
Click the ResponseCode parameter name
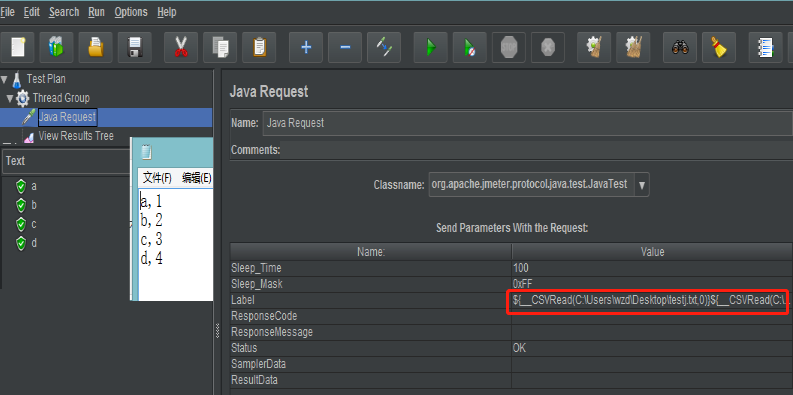264,317
